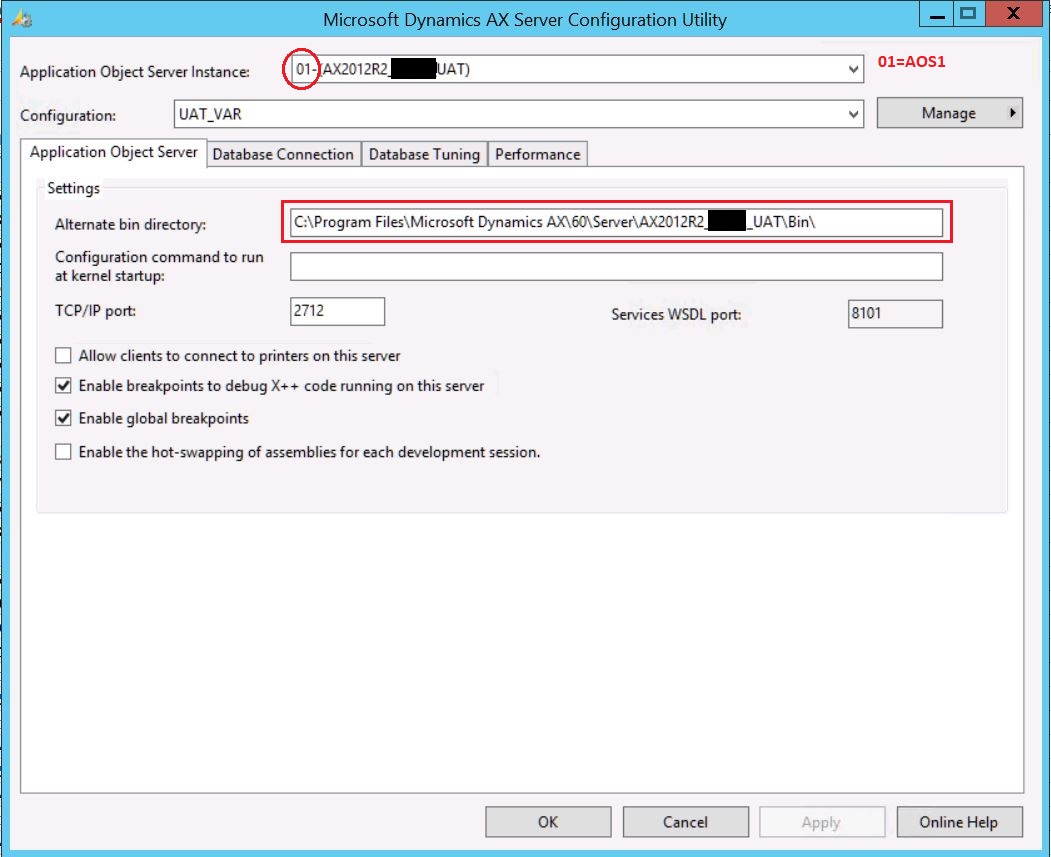Click the TCP/IP port field showing 2712
The image size is (1051, 857).
[337, 311]
